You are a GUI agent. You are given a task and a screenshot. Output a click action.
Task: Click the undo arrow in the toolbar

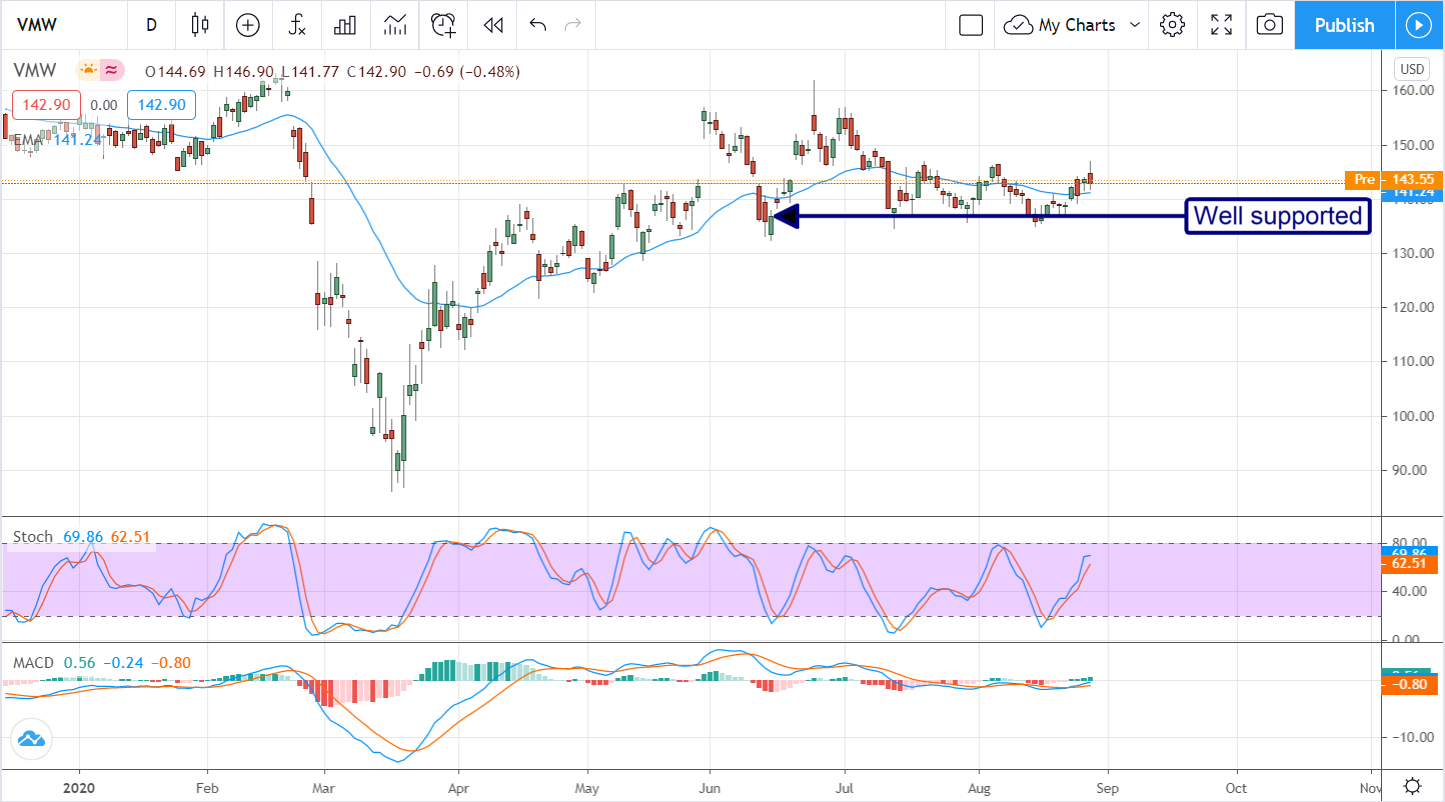pyautogui.click(x=538, y=25)
